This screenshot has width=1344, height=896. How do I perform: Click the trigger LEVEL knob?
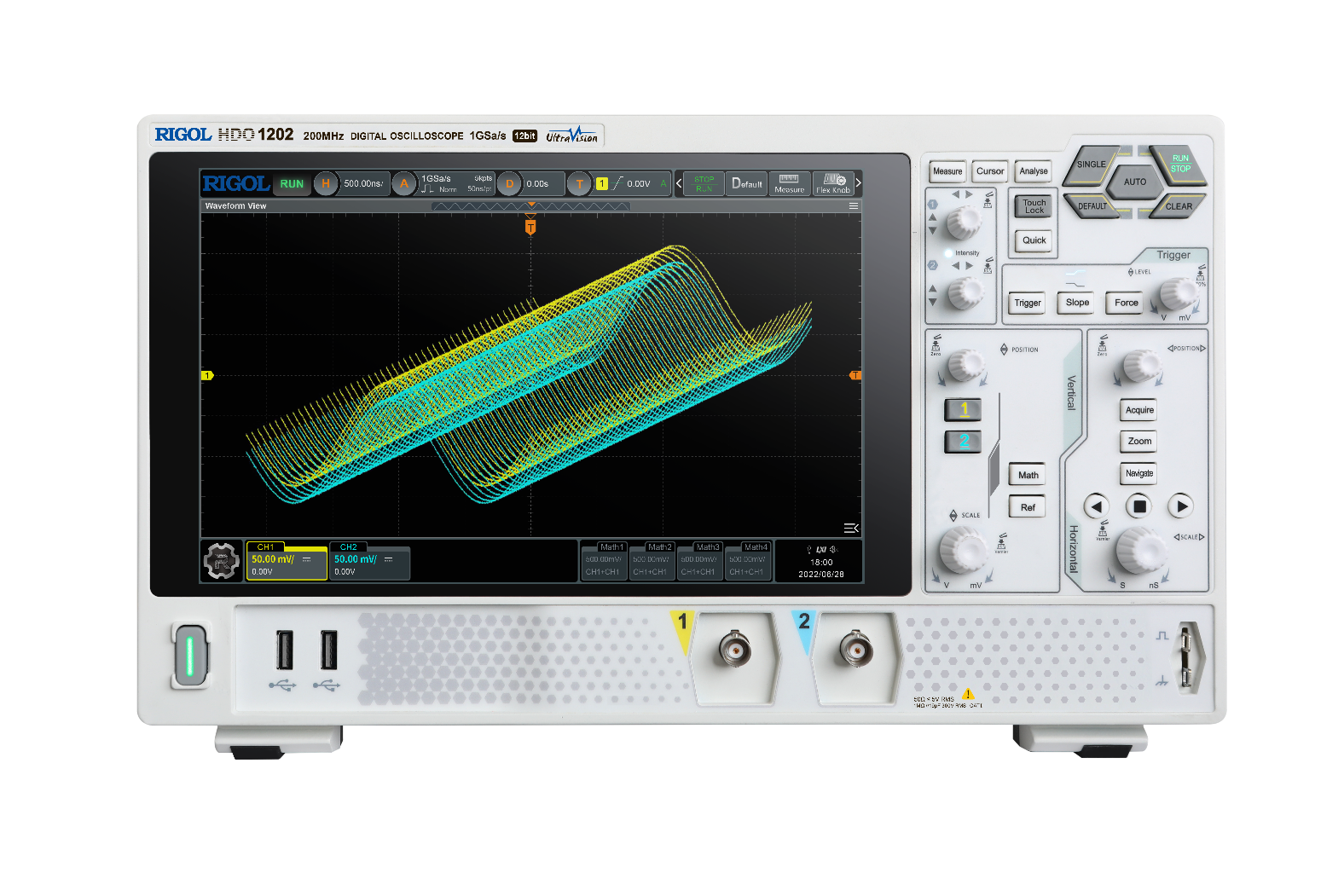pyautogui.click(x=1179, y=294)
